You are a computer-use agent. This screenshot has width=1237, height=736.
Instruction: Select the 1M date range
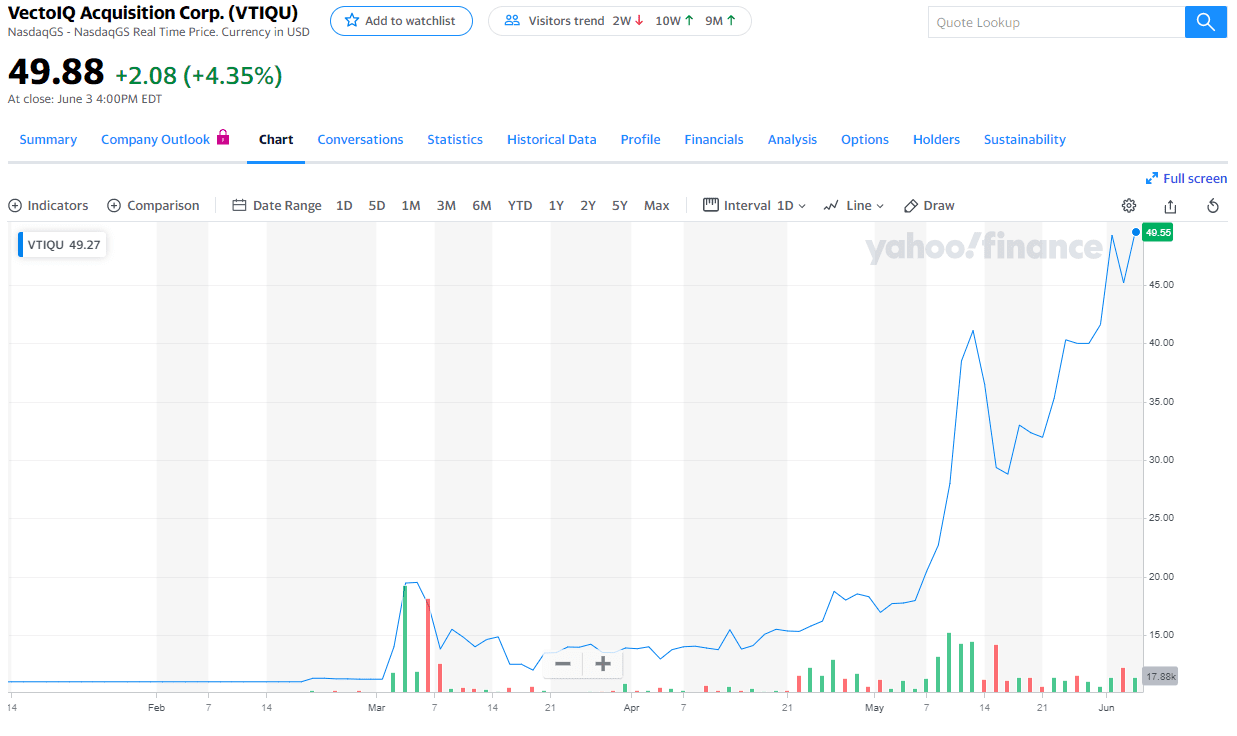click(x=411, y=206)
